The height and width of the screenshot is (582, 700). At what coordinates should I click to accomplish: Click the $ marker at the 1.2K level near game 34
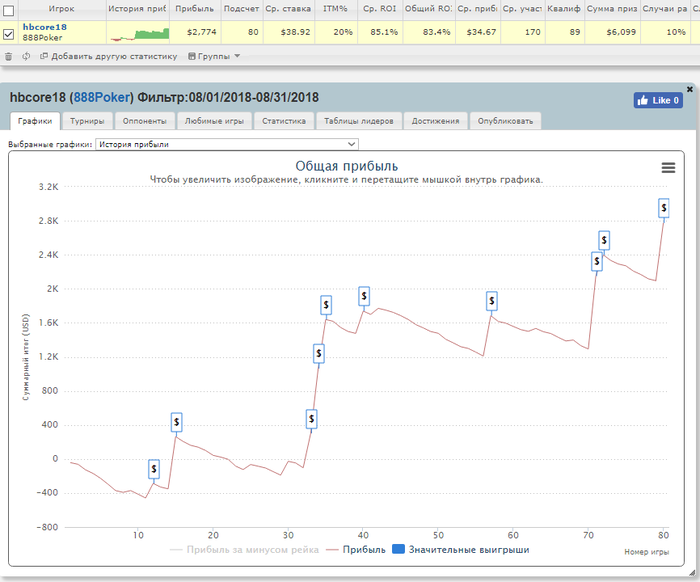point(319,353)
